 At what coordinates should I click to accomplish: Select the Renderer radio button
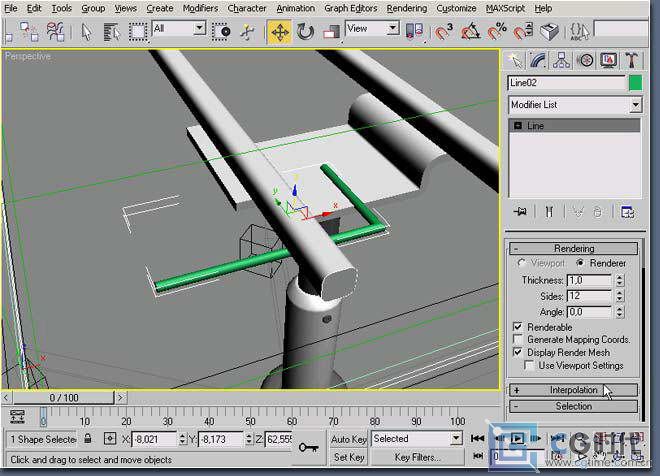point(580,263)
